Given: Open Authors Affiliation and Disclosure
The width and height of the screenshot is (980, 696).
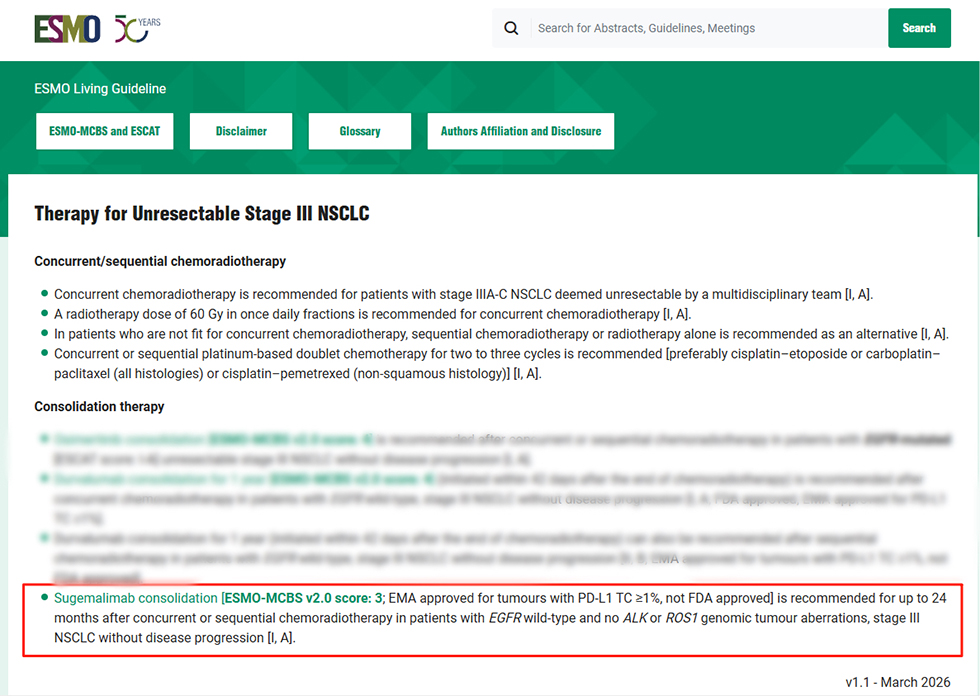Looking at the screenshot, I should tap(521, 131).
